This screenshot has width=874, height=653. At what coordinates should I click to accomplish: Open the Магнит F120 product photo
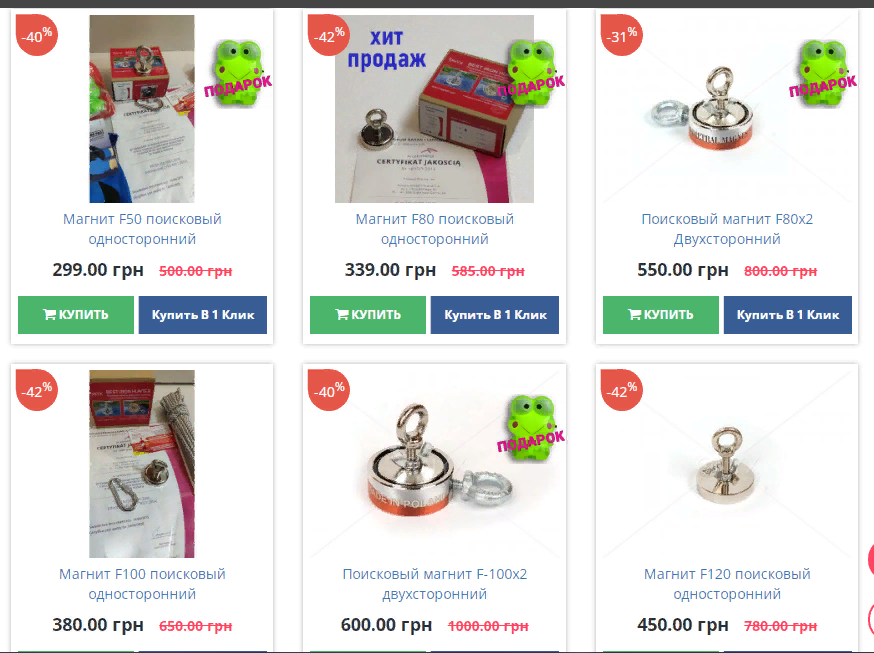pyautogui.click(x=727, y=464)
